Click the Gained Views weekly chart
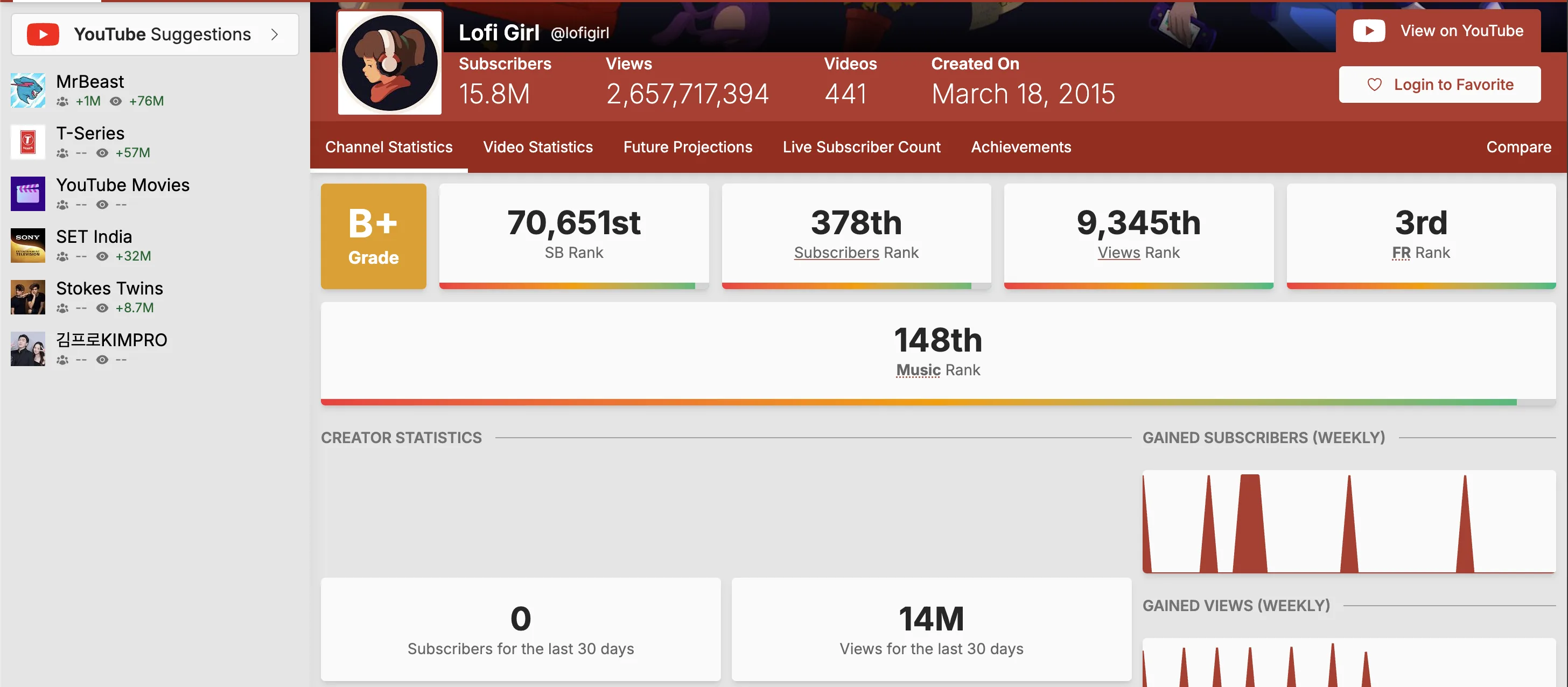This screenshot has height=687, width=1568. click(1349, 663)
